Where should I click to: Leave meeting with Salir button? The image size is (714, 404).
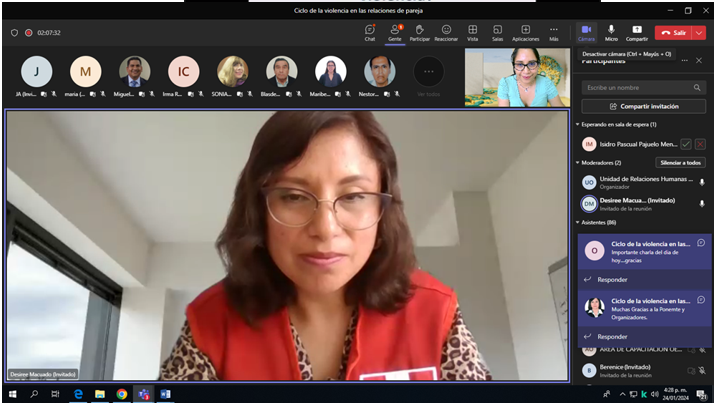673,33
